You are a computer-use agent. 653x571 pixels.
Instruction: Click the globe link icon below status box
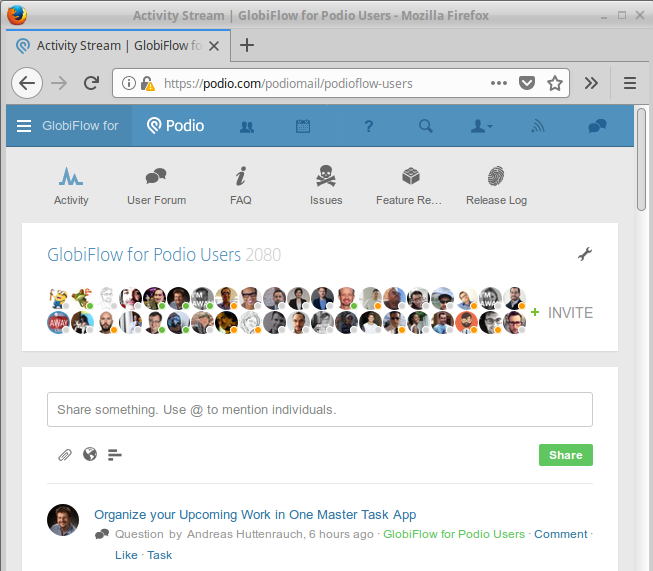click(90, 454)
